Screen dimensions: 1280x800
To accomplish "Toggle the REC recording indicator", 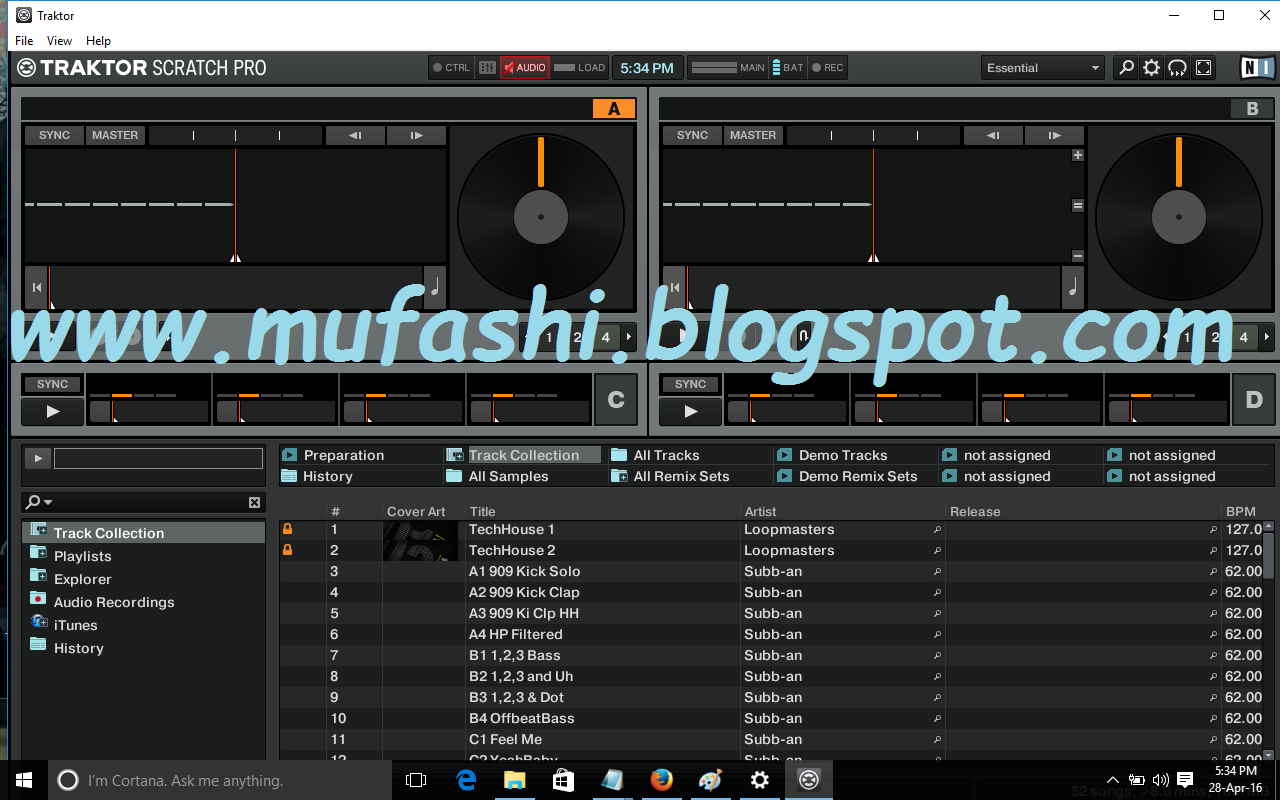I will click(x=828, y=68).
